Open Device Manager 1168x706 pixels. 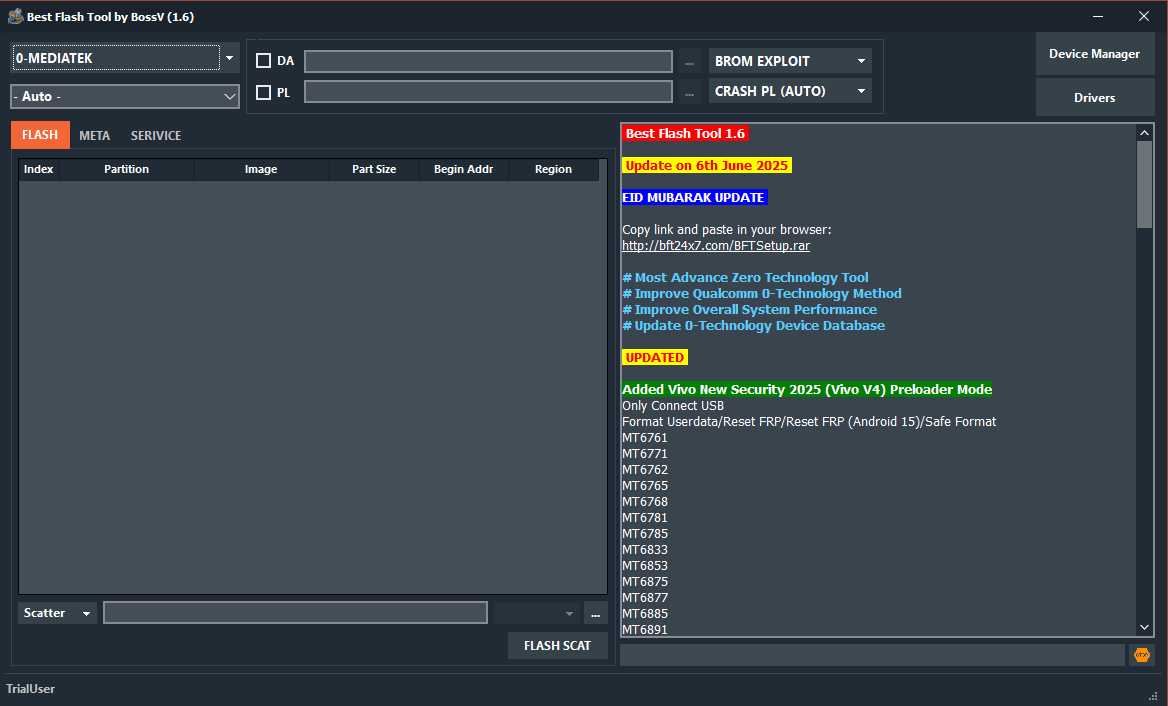[x=1094, y=54]
